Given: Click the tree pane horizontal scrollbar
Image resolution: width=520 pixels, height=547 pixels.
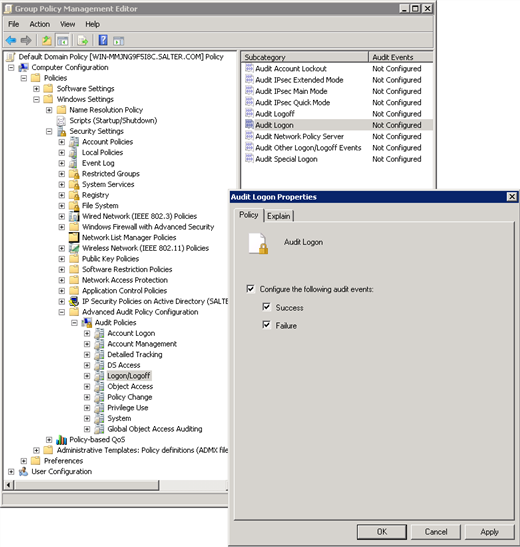Looking at the screenshot, I should [x=116, y=485].
